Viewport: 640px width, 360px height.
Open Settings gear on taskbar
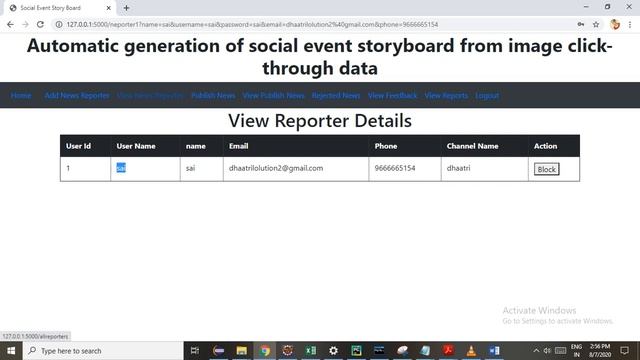[x=333, y=351]
